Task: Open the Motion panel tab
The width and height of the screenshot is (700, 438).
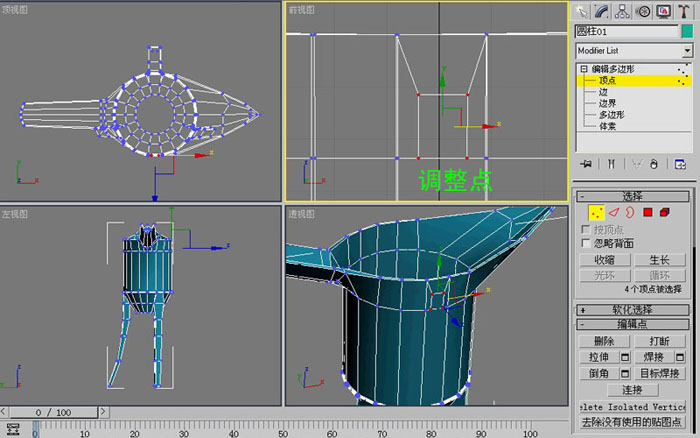Action: click(643, 12)
